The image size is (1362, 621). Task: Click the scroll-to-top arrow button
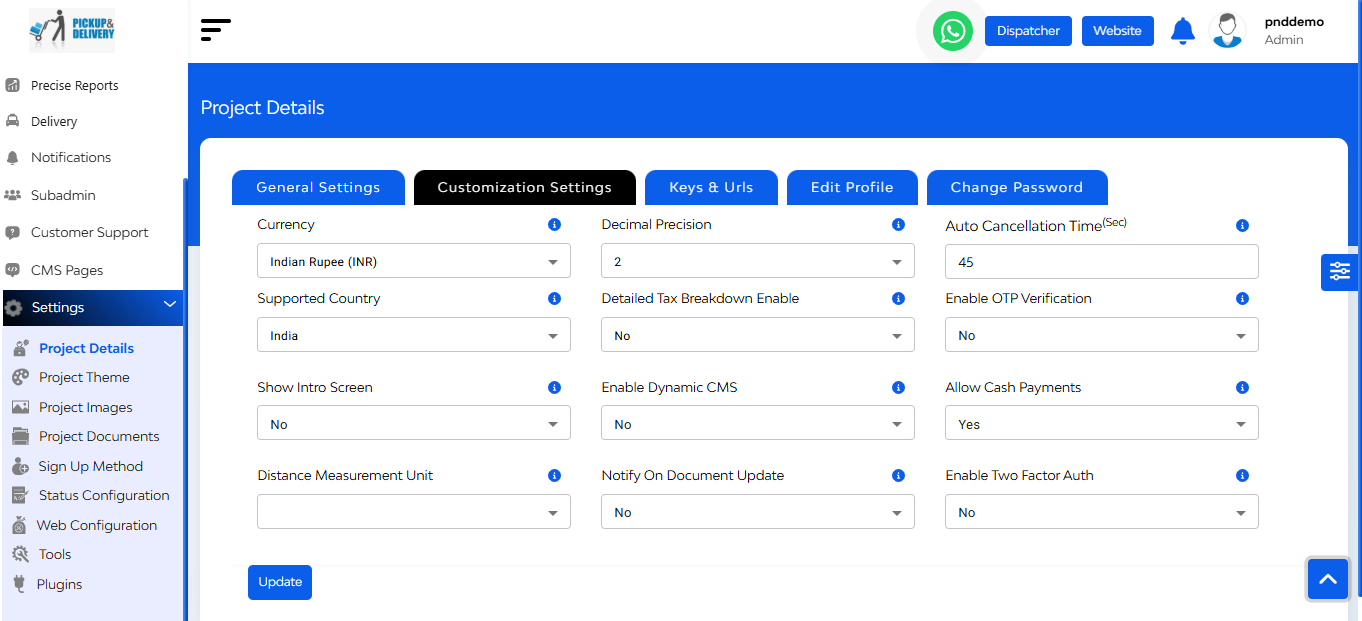tap(1328, 579)
